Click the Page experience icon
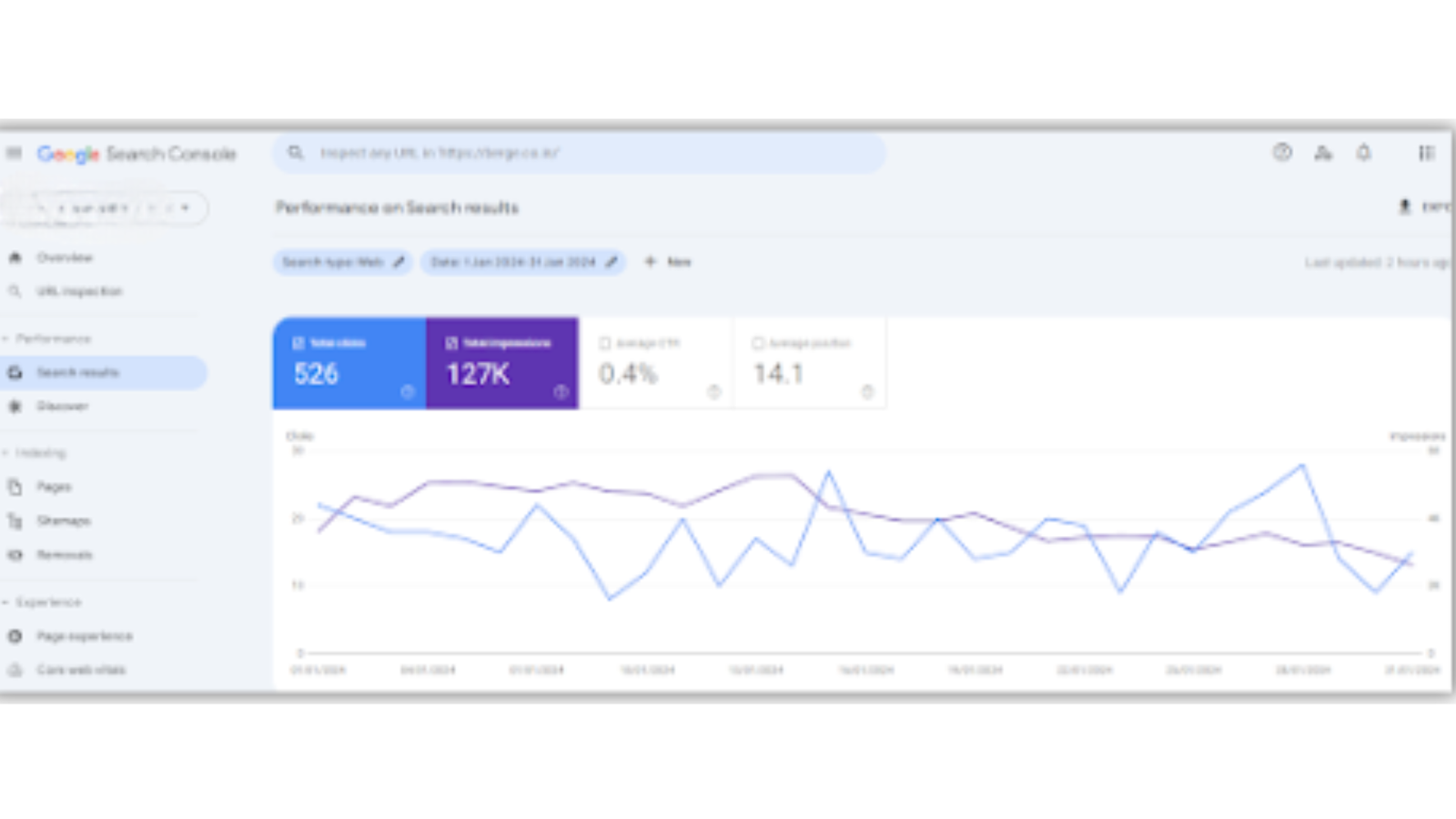The image size is (1456, 819). (x=15, y=635)
